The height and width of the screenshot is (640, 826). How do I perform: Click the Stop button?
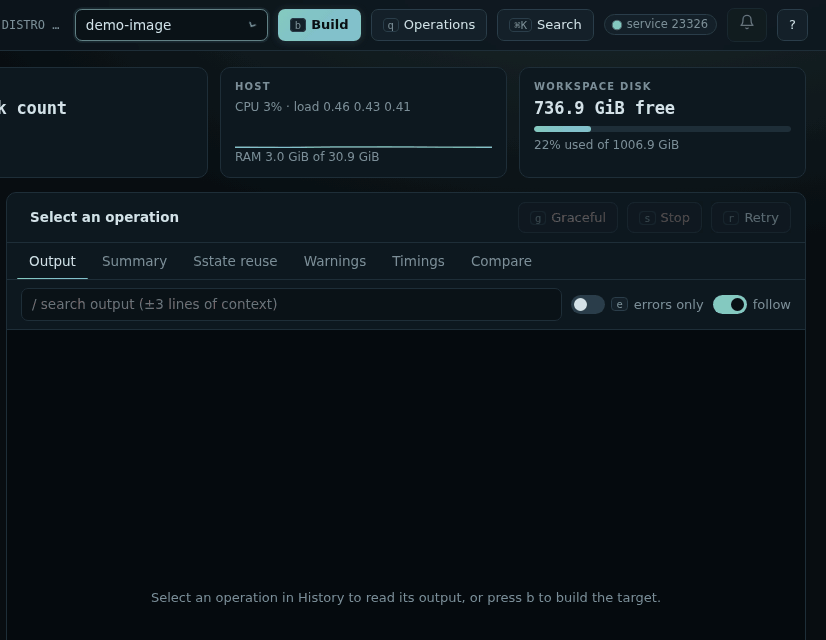pyautogui.click(x=664, y=218)
